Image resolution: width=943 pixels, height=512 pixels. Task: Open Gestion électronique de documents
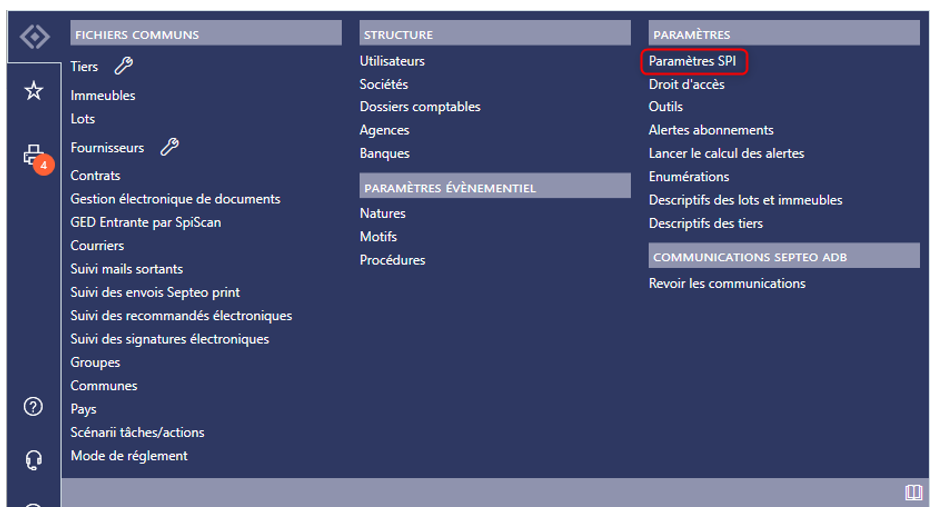coord(175,199)
